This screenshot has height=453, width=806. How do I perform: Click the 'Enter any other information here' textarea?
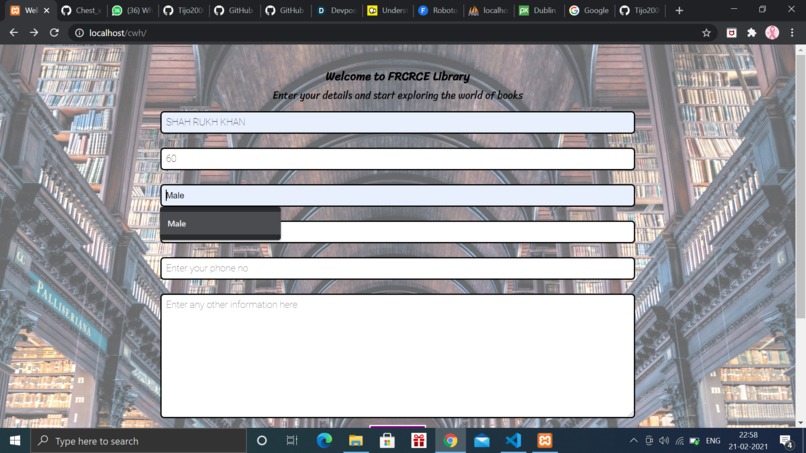click(x=397, y=356)
